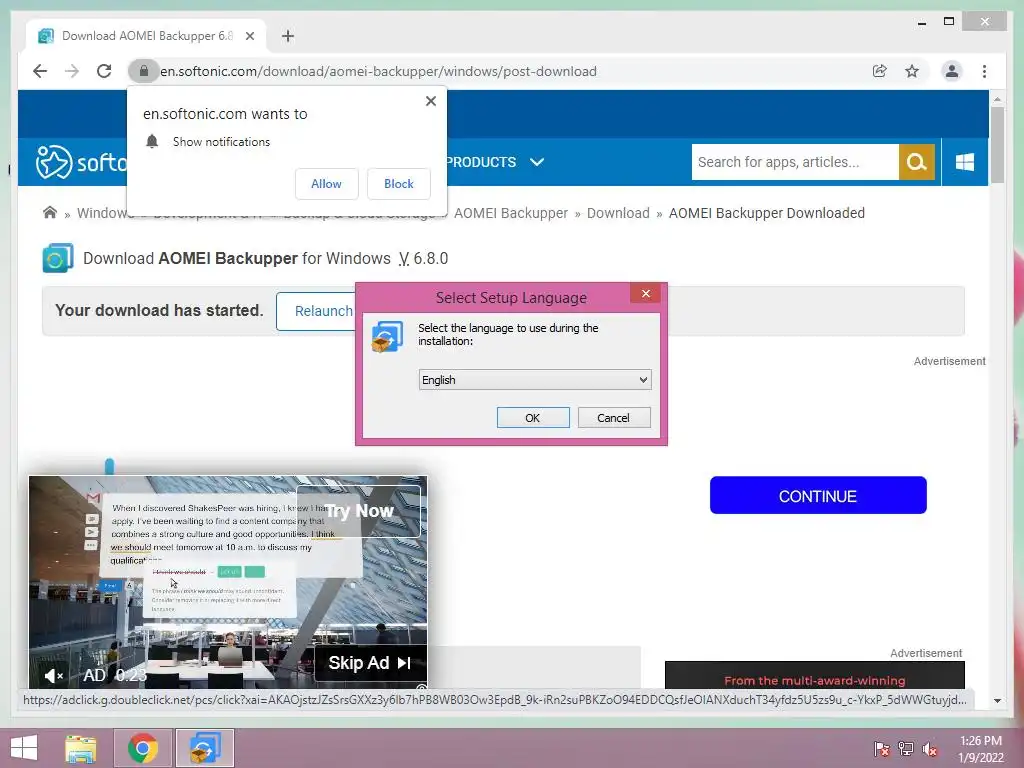Image resolution: width=1024 pixels, height=768 pixels.
Task: Dismiss the notification permission popup
Action: click(430, 101)
